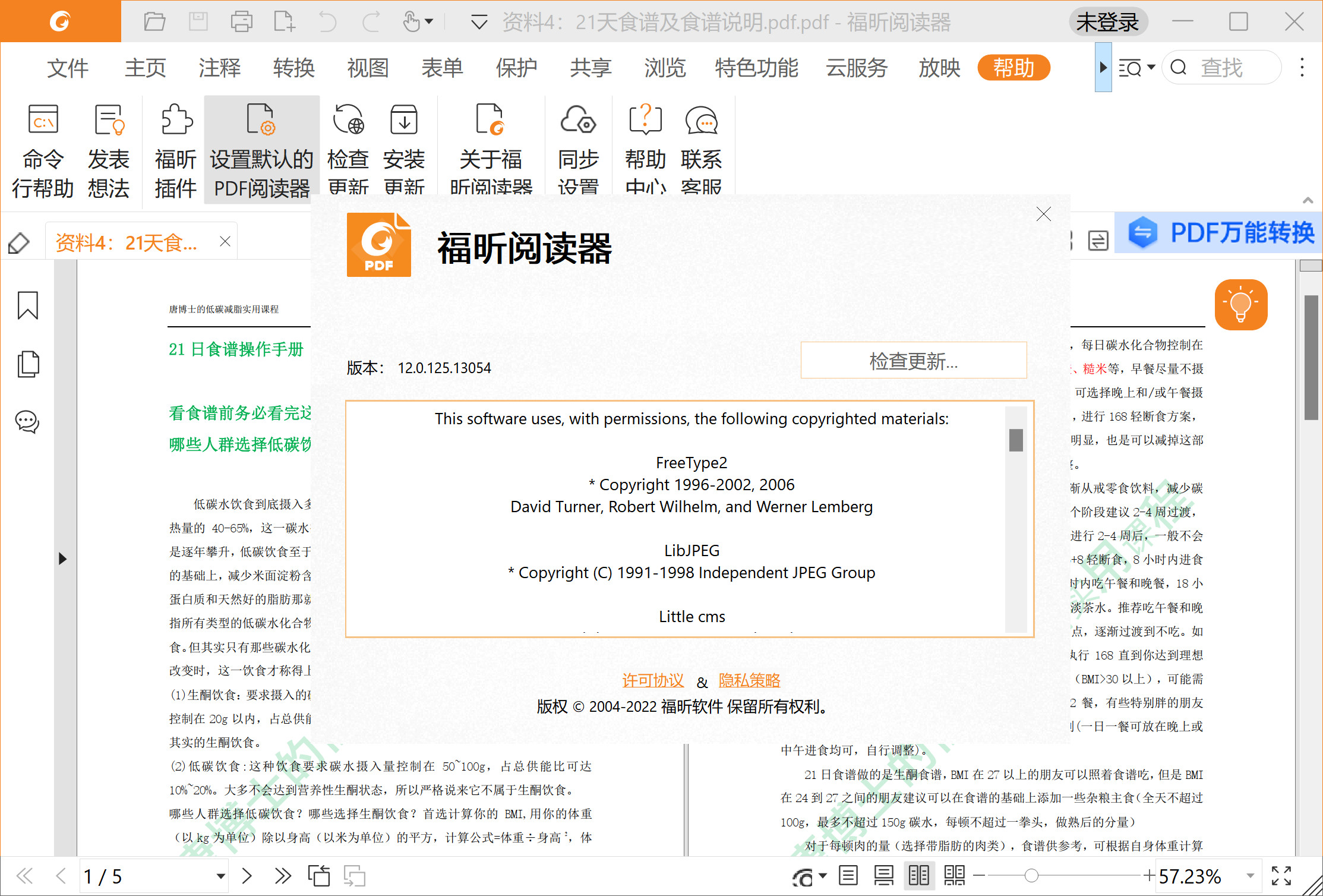Close the 资料4 document tab

pos(225,241)
